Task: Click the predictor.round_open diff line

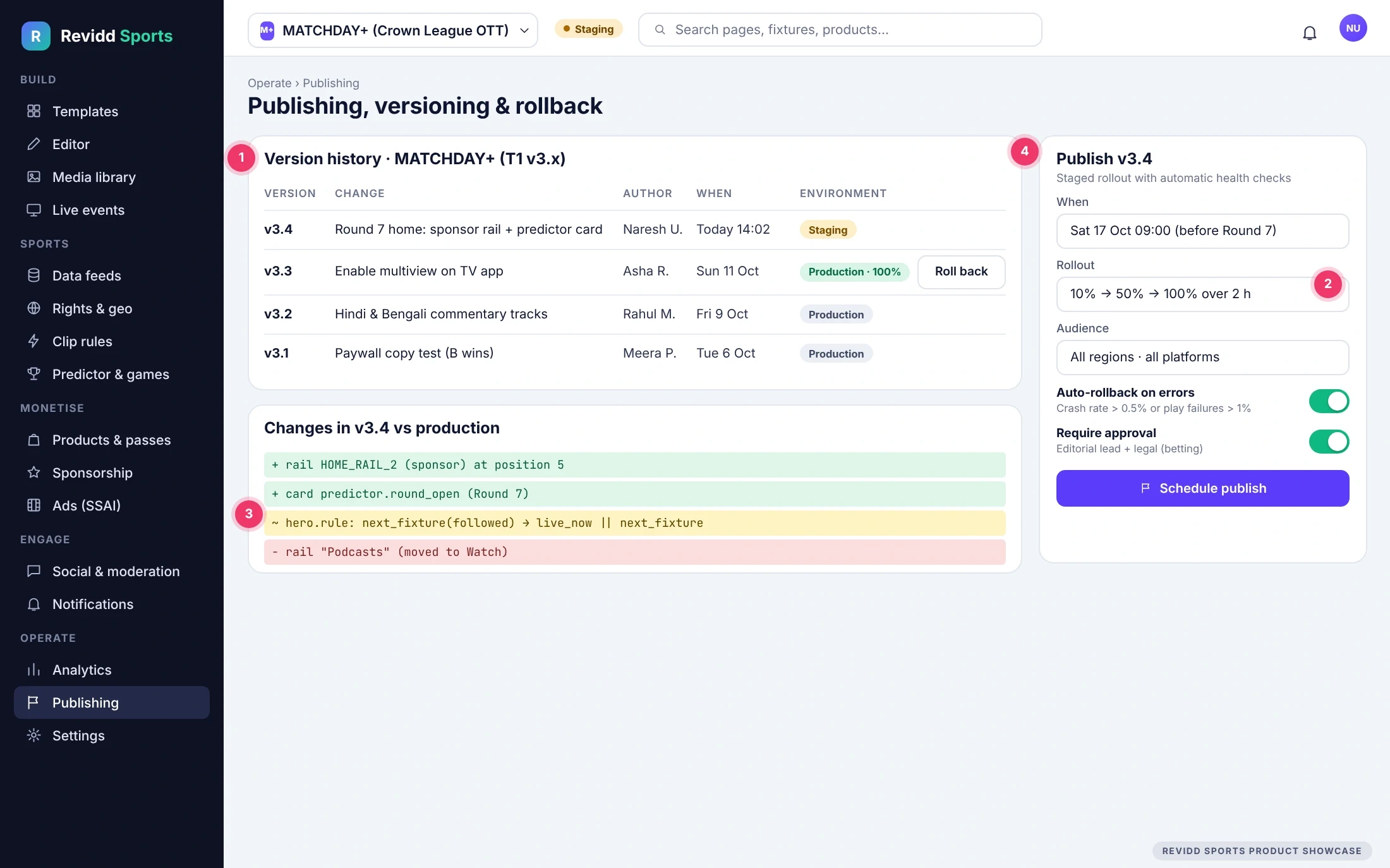Action: 634,494
